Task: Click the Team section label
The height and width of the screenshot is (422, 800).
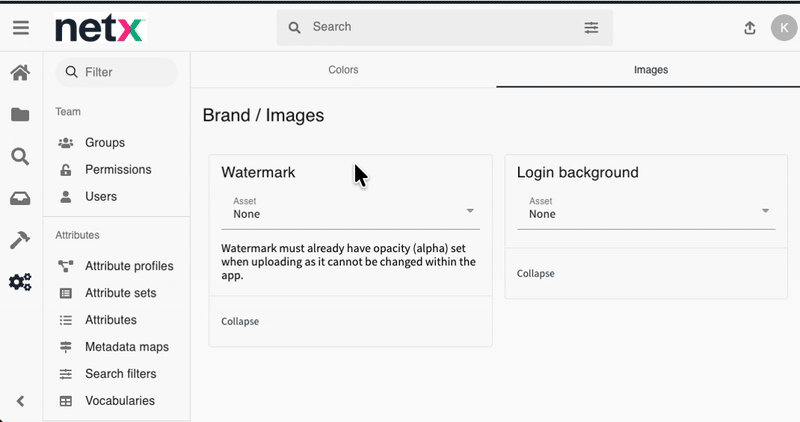Action: pos(68,112)
